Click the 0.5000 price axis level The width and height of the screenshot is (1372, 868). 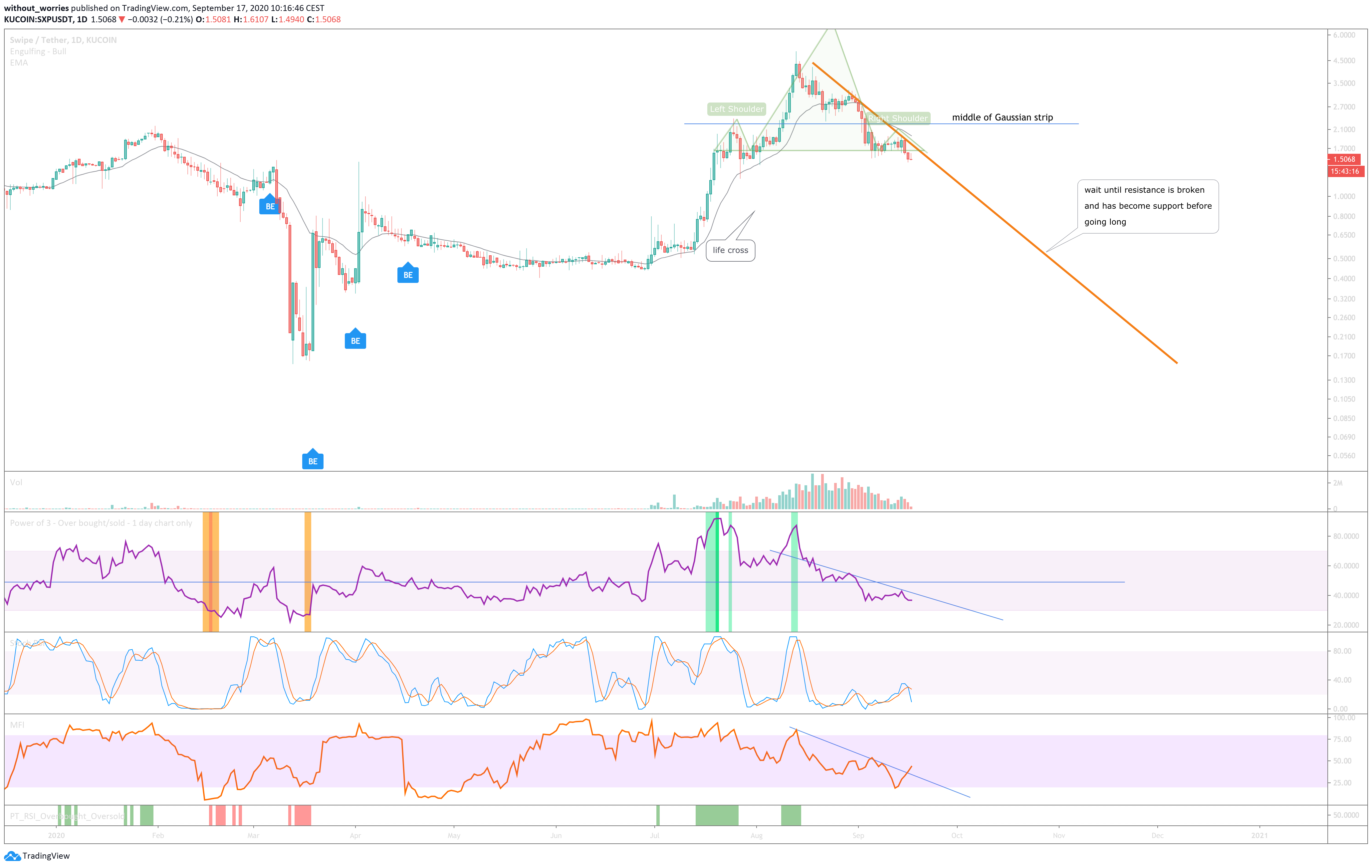(x=1344, y=258)
